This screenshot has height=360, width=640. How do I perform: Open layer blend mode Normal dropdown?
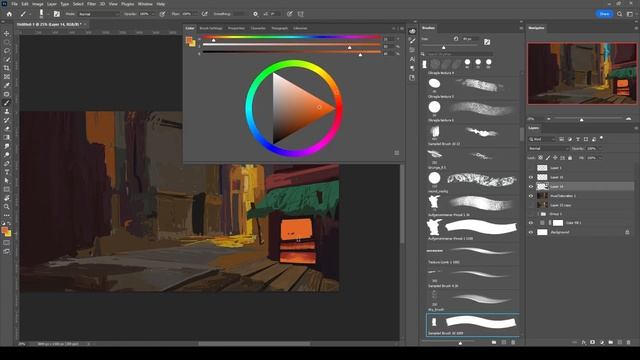coord(549,149)
